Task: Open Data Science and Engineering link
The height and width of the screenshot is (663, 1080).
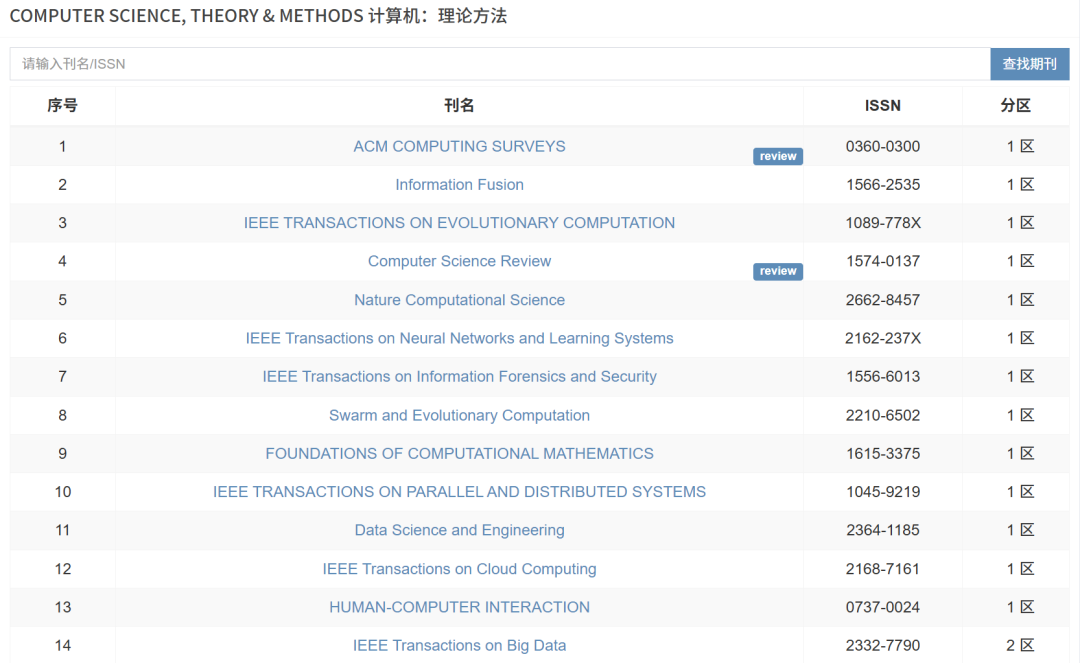Action: pos(459,530)
